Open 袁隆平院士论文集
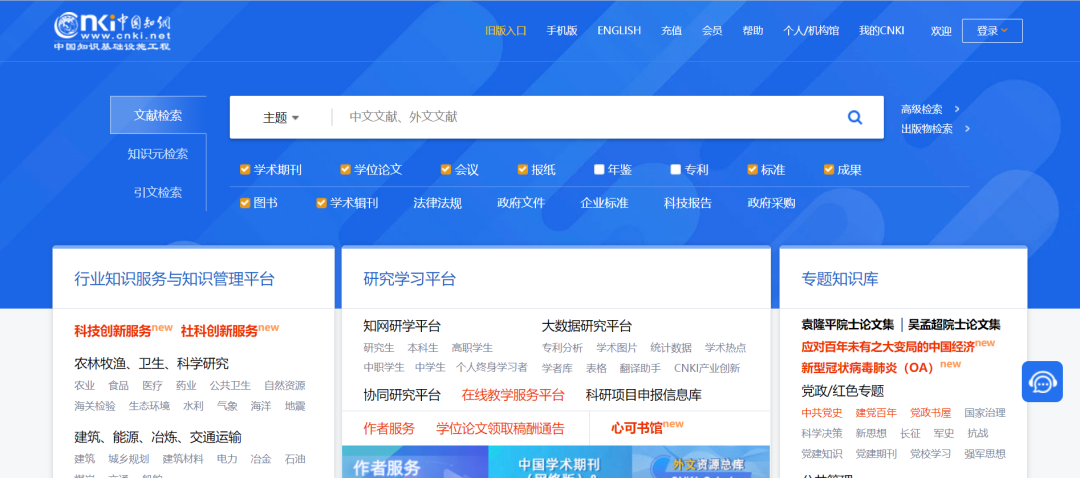The height and width of the screenshot is (478, 1080). click(x=848, y=325)
